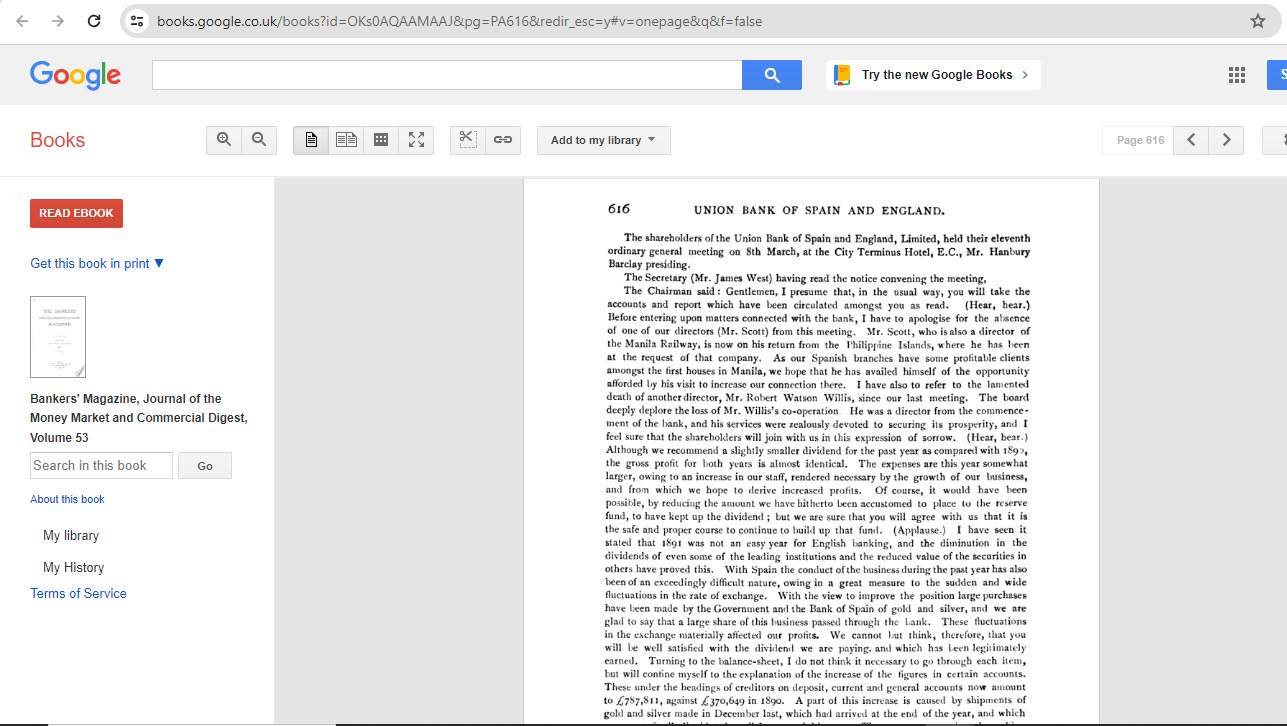Open the link to this book
The height and width of the screenshot is (726, 1287).
503,140
